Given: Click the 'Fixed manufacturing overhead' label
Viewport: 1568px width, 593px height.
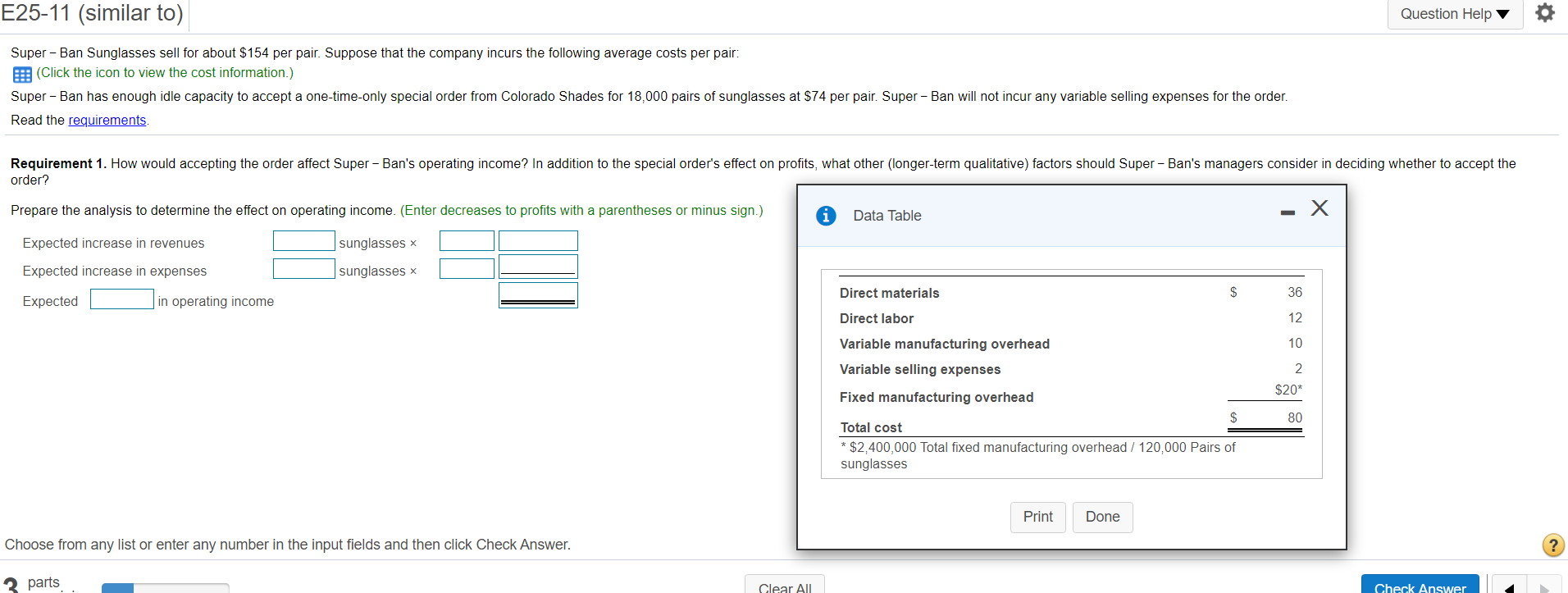Looking at the screenshot, I should pos(937,398).
